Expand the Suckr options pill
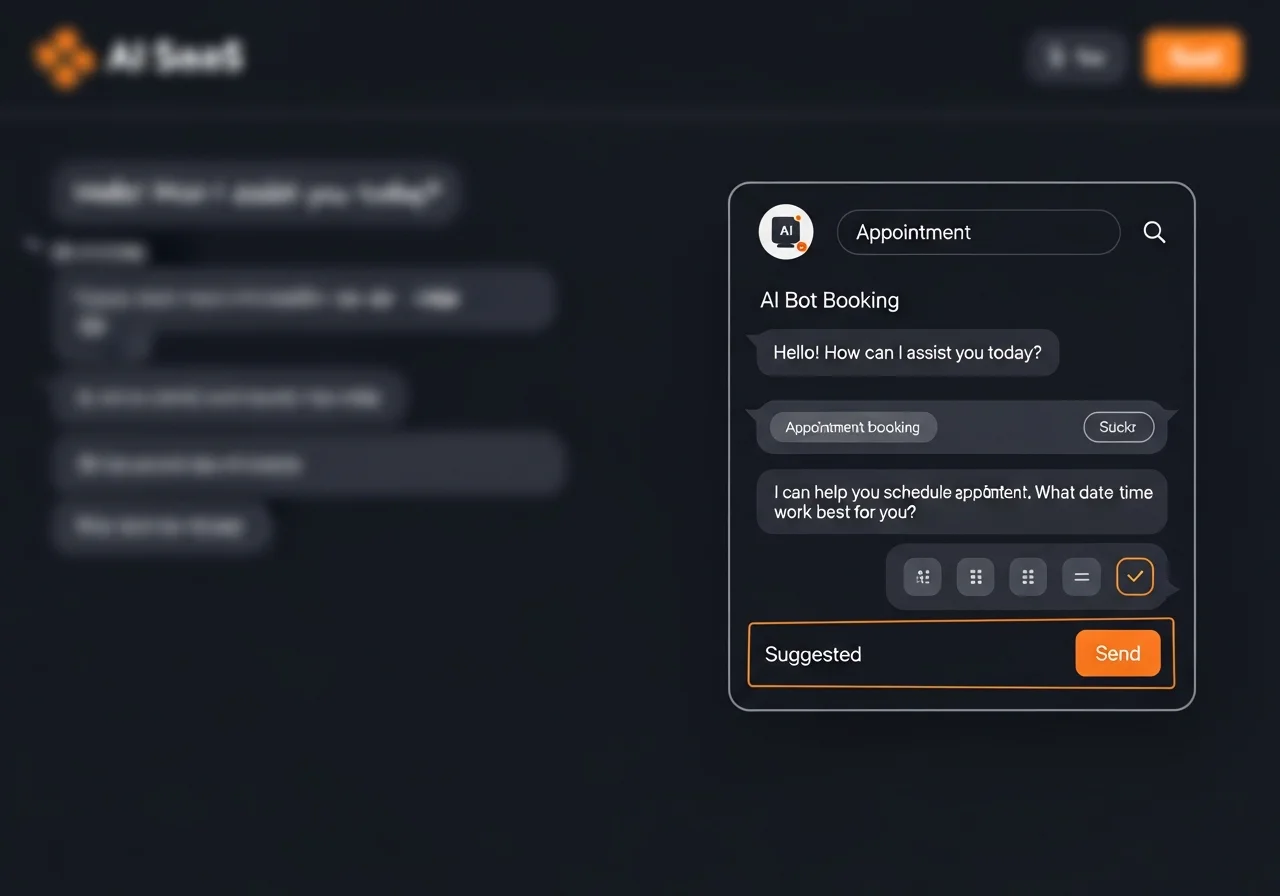Screen dimensions: 1280x896 tap(1118, 427)
